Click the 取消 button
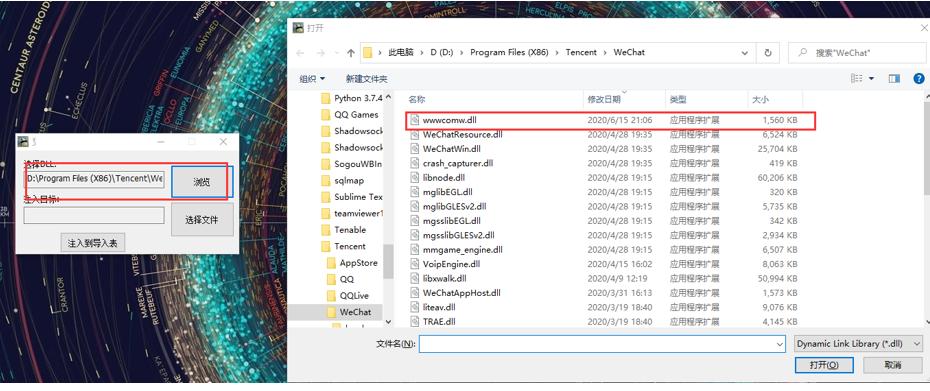 coord(893,365)
